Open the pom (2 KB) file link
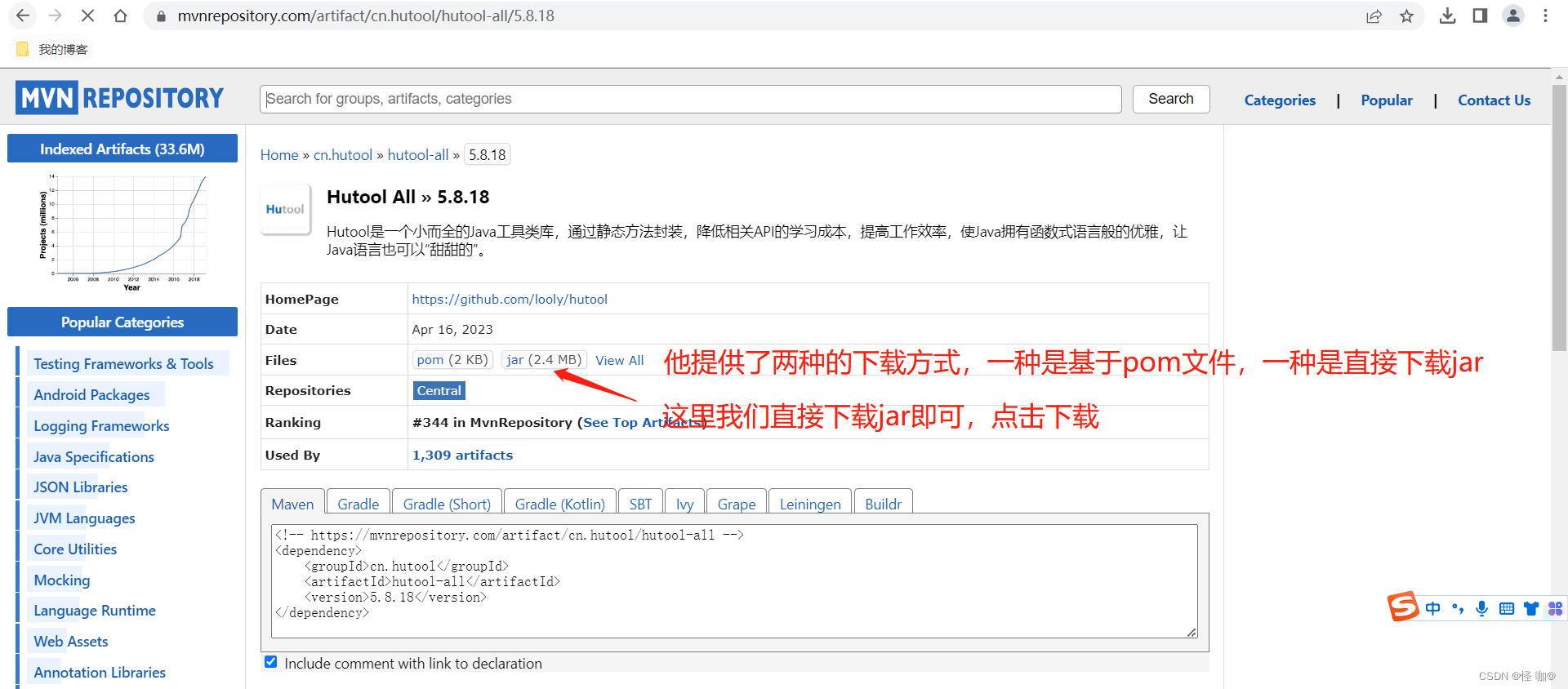 coord(452,360)
